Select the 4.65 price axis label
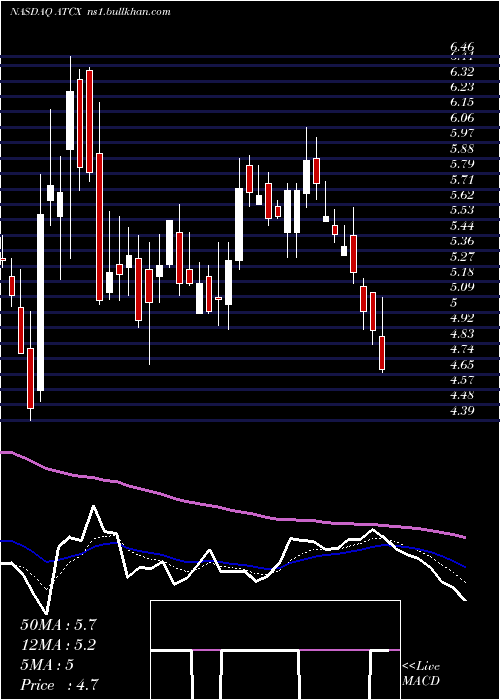Image resolution: width=500 pixels, height=700 pixels. [x=462, y=365]
